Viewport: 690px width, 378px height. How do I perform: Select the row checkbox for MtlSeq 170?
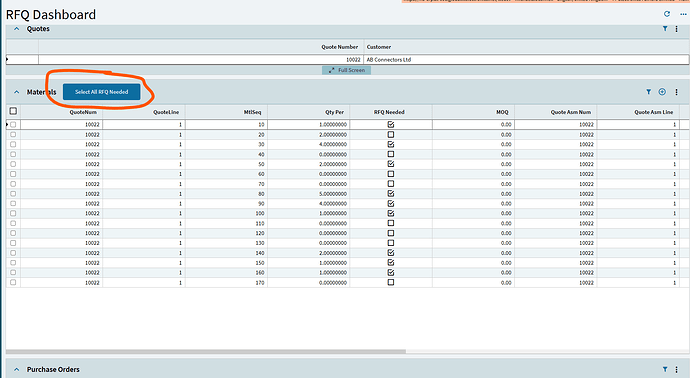pos(13,283)
